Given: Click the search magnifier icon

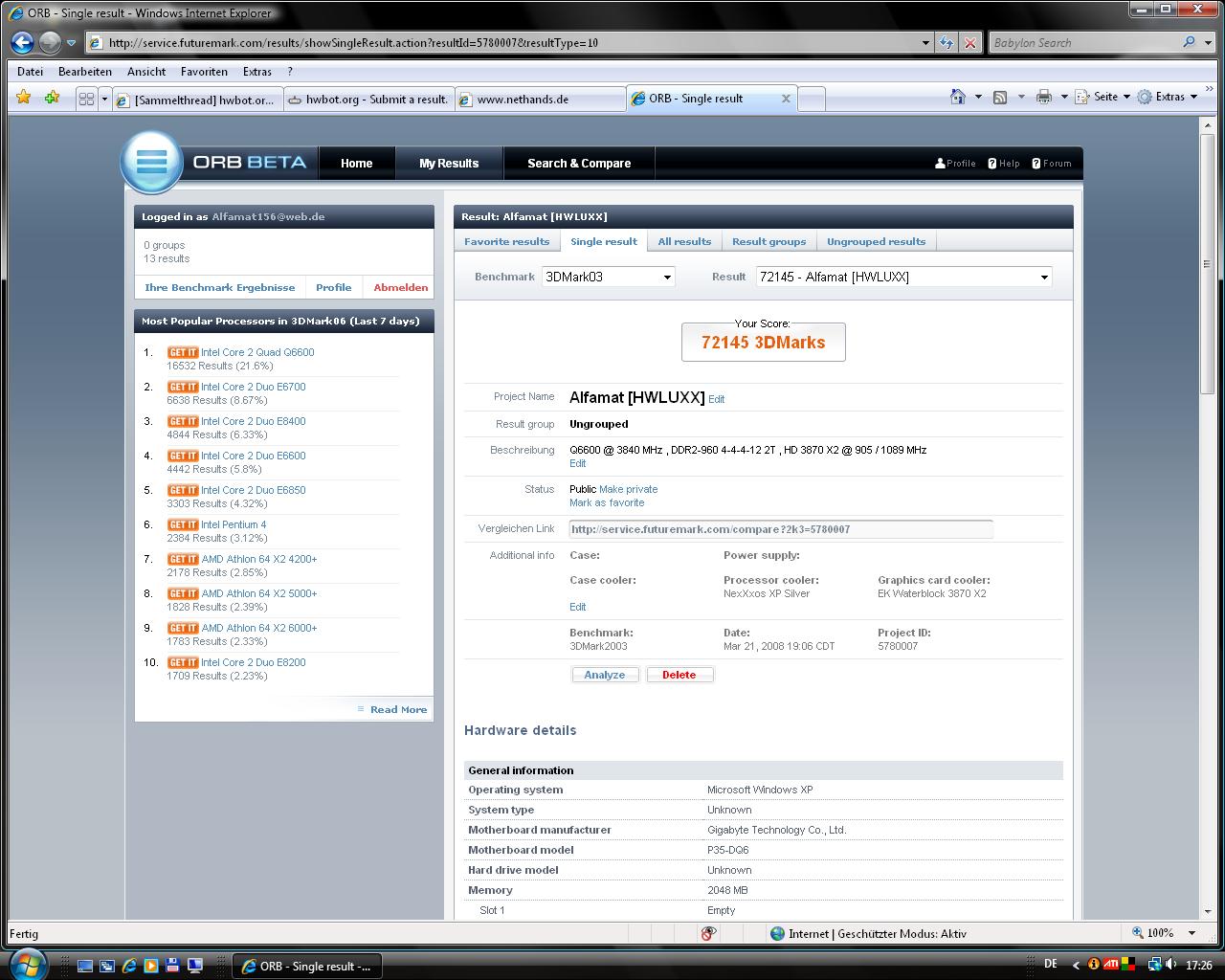Looking at the screenshot, I should coord(1190,42).
